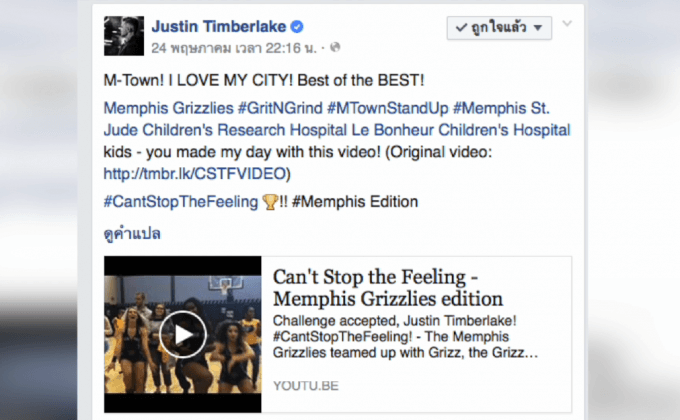
Task: Expand the post options chevron
Action: tap(567, 23)
